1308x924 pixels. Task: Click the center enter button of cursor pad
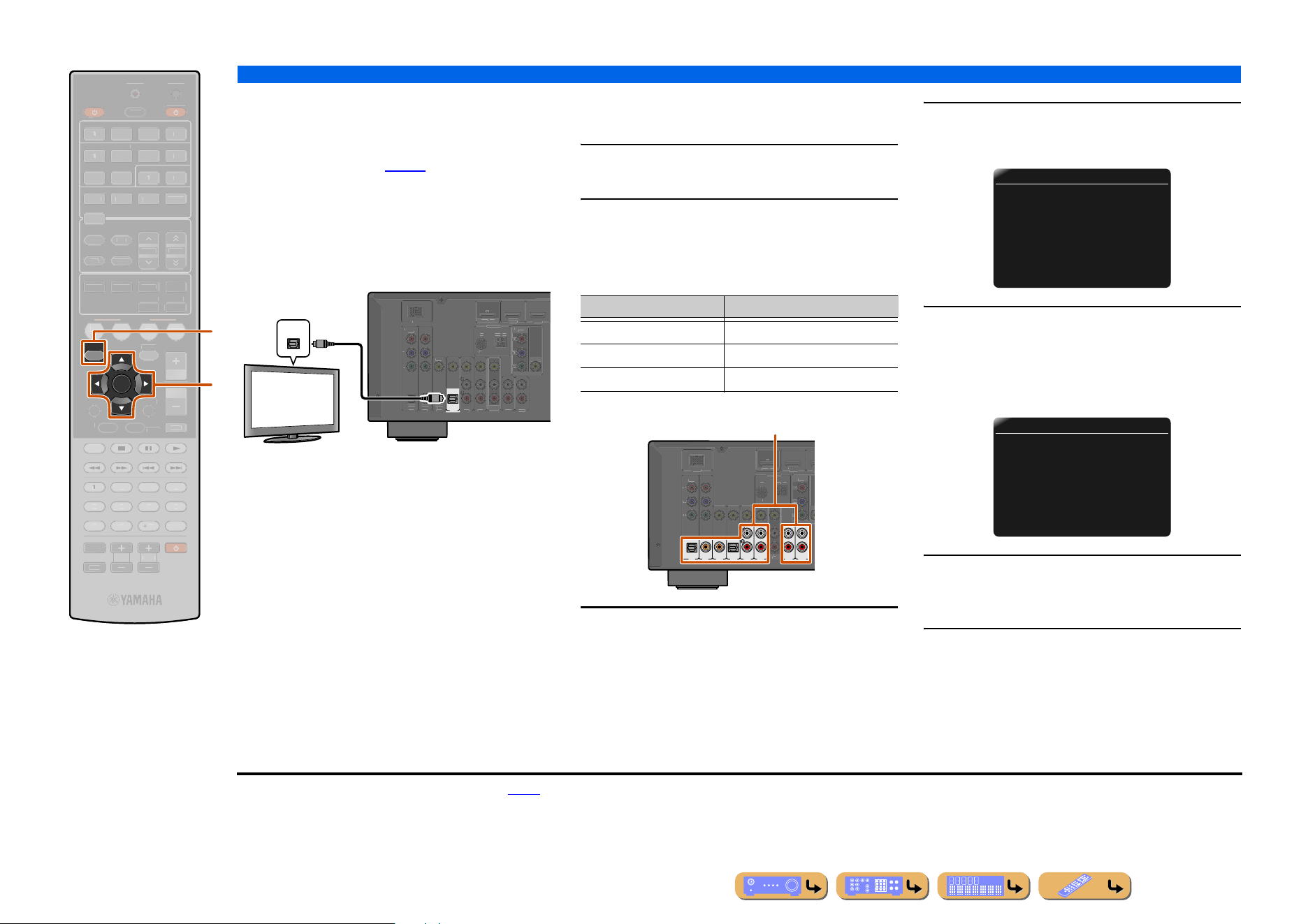pyautogui.click(x=122, y=383)
